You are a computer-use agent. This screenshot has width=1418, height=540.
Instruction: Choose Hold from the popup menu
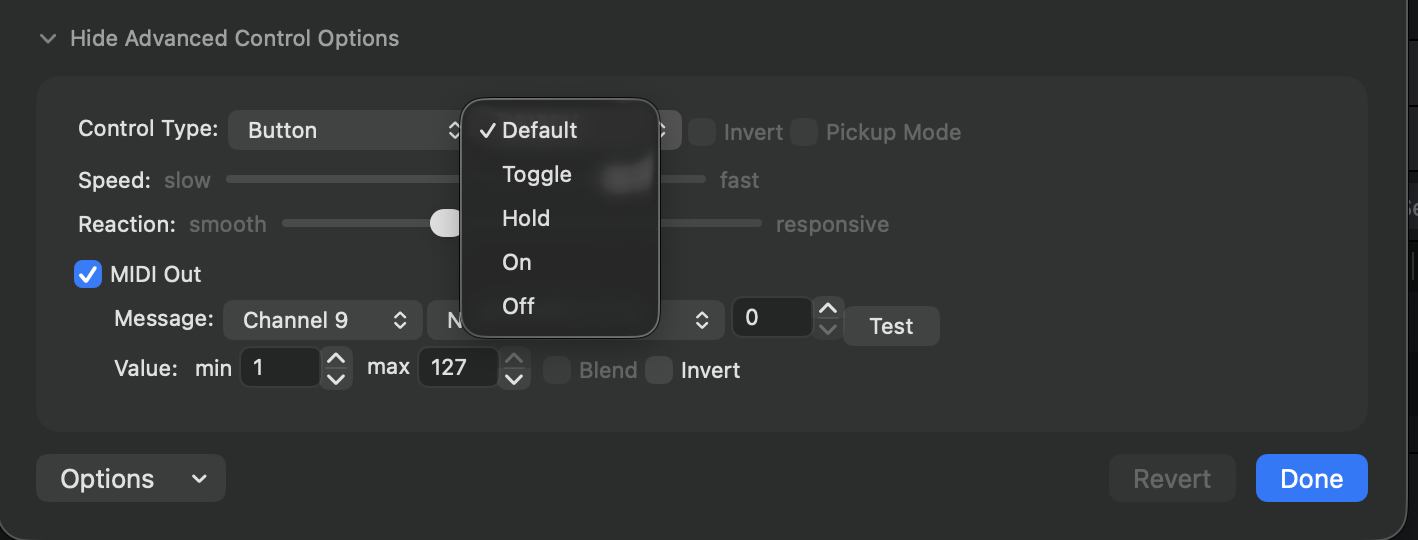click(526, 218)
